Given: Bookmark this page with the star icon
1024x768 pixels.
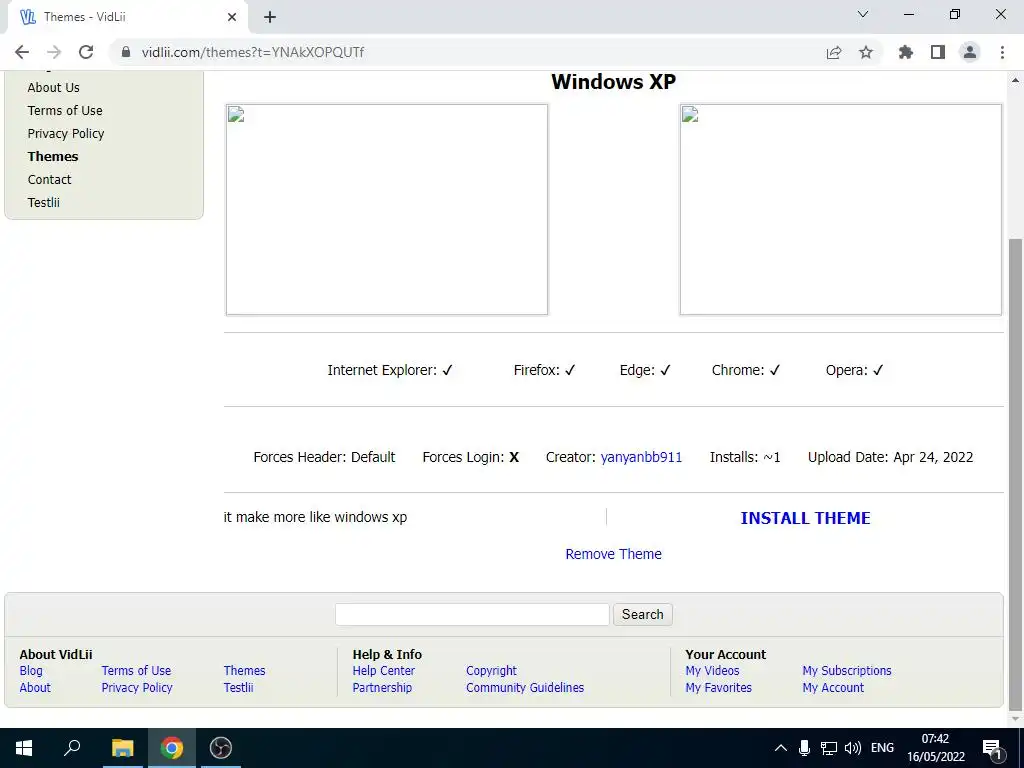Looking at the screenshot, I should coord(866,52).
